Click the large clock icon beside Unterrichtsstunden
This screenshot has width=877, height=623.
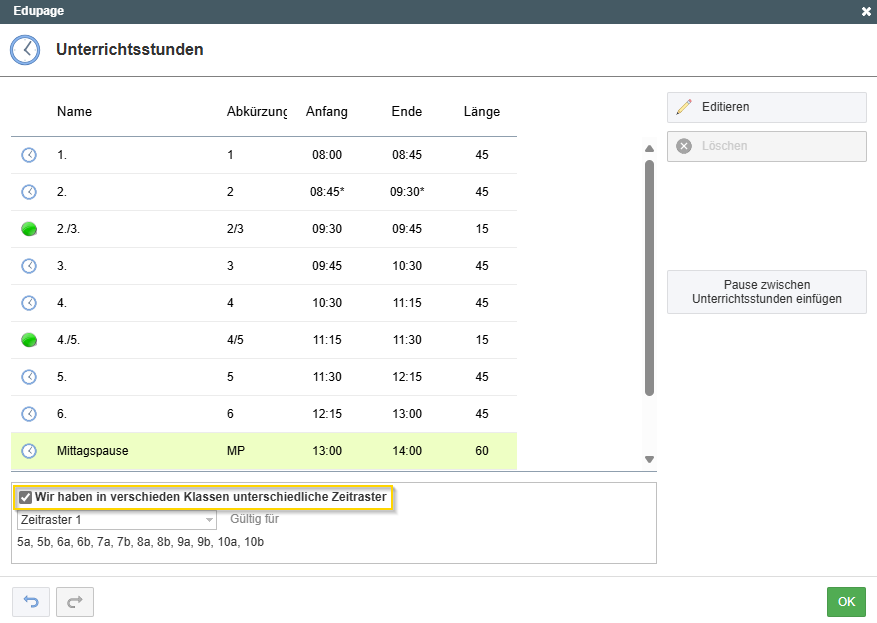click(25, 50)
